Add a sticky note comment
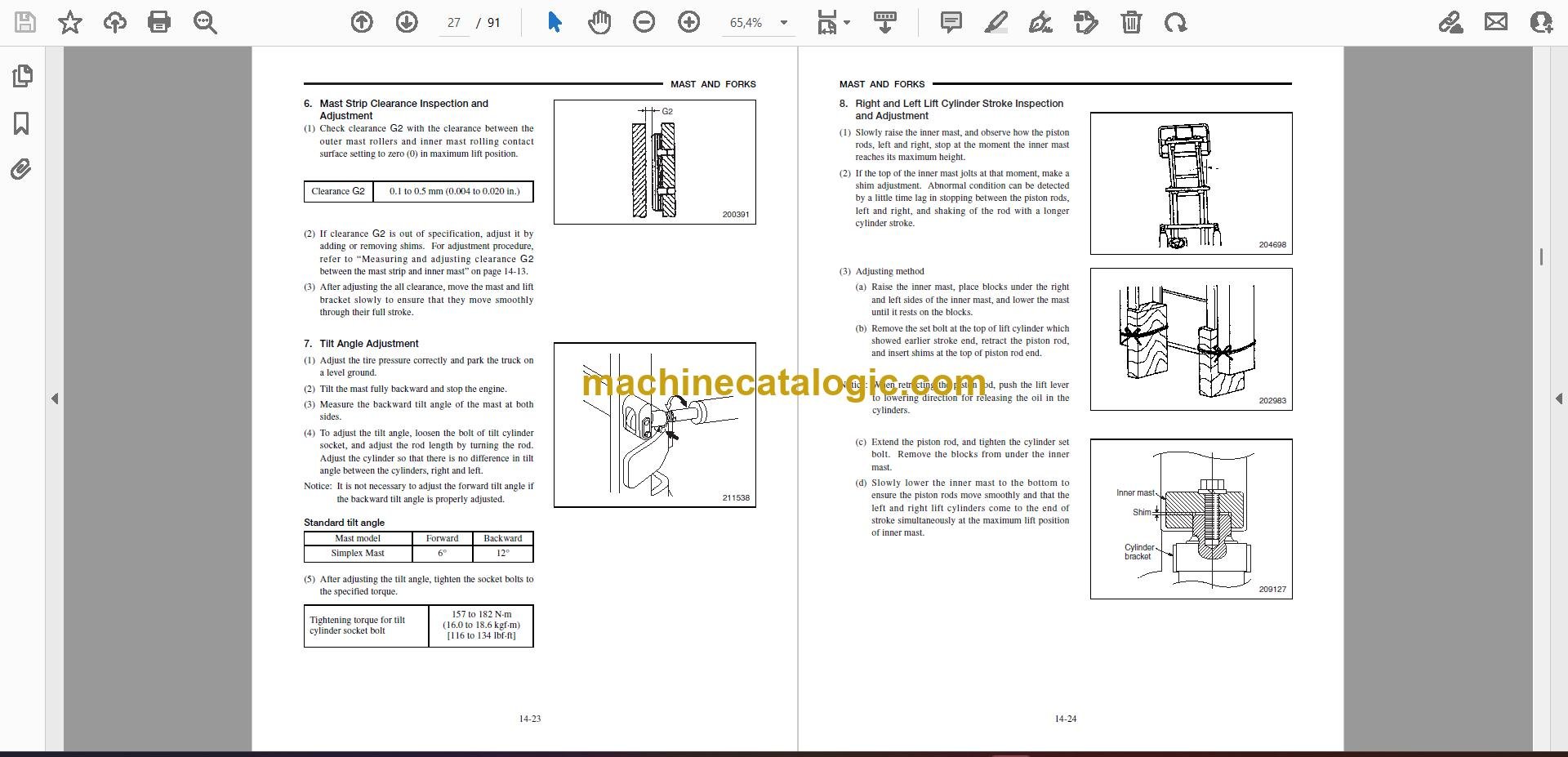Viewport: 1568px width, 757px height. coord(951,22)
